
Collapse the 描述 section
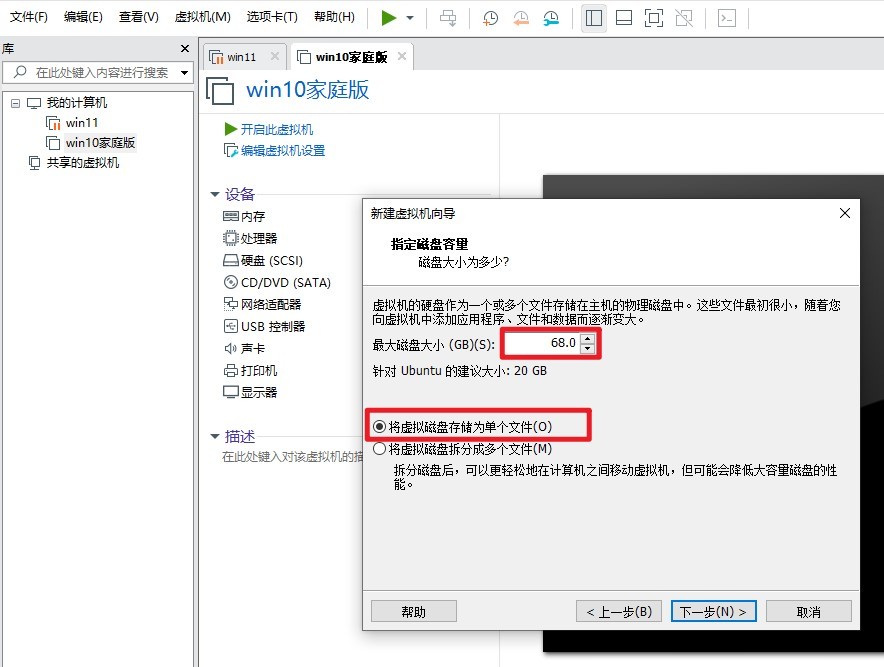click(x=215, y=436)
